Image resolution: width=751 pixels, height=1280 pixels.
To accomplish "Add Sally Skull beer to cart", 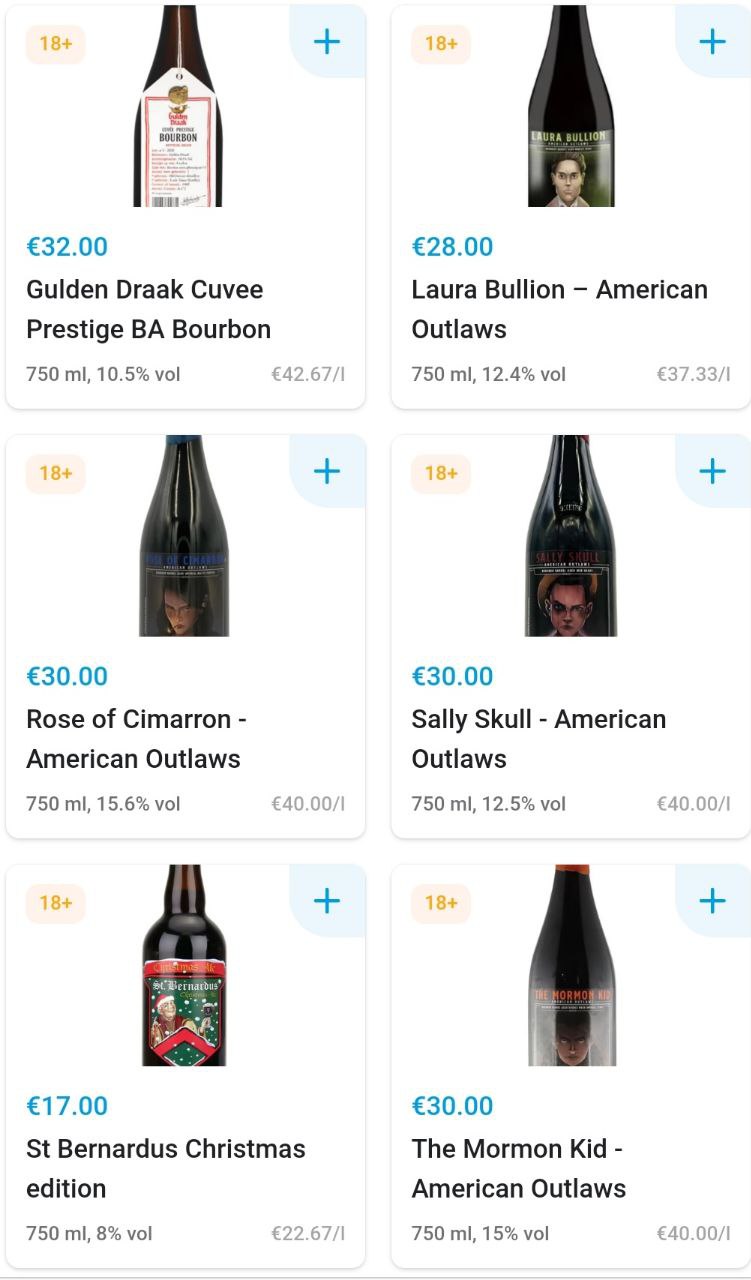I will pos(712,471).
